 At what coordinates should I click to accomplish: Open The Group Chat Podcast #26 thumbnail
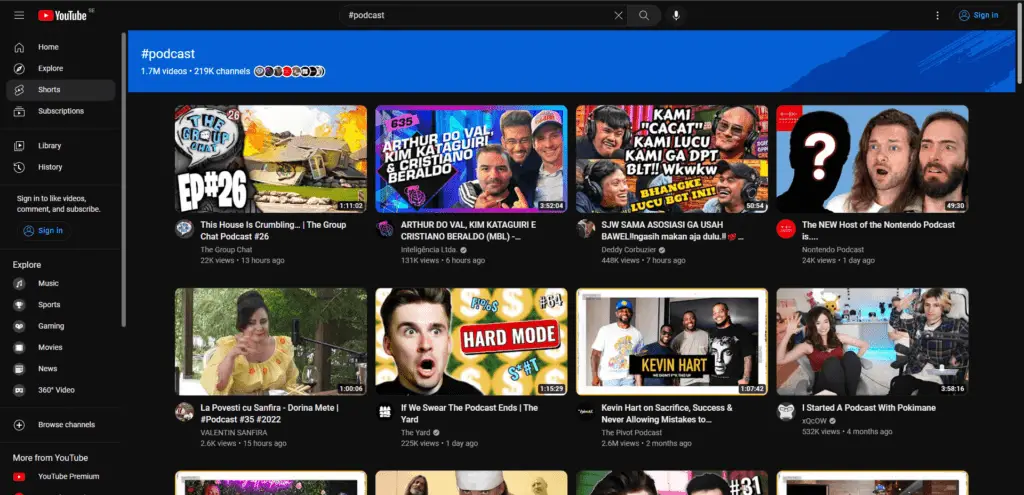point(270,159)
